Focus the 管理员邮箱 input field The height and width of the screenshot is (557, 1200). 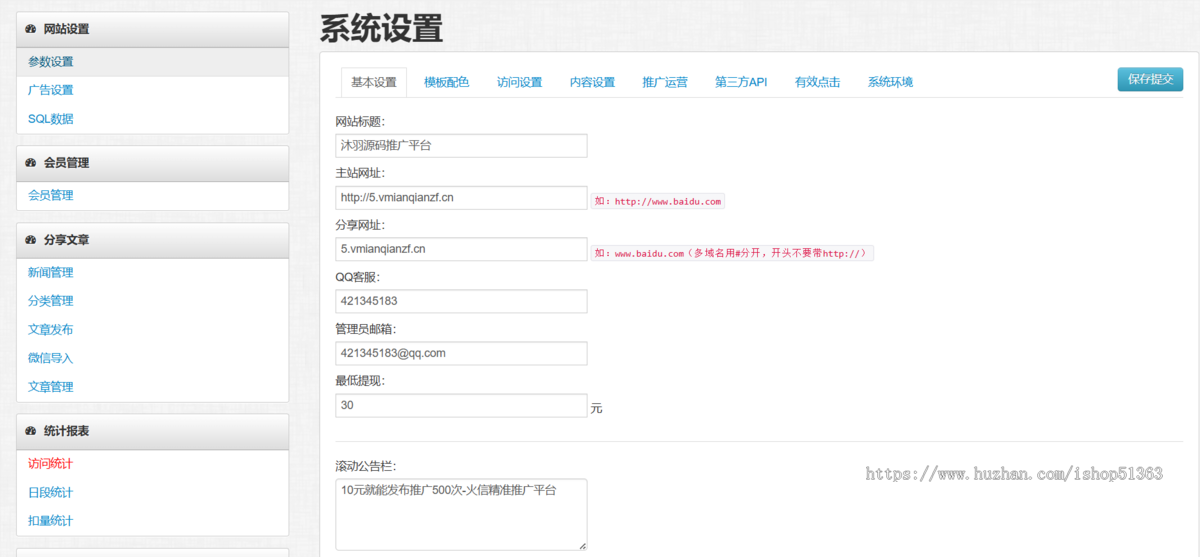coord(461,353)
